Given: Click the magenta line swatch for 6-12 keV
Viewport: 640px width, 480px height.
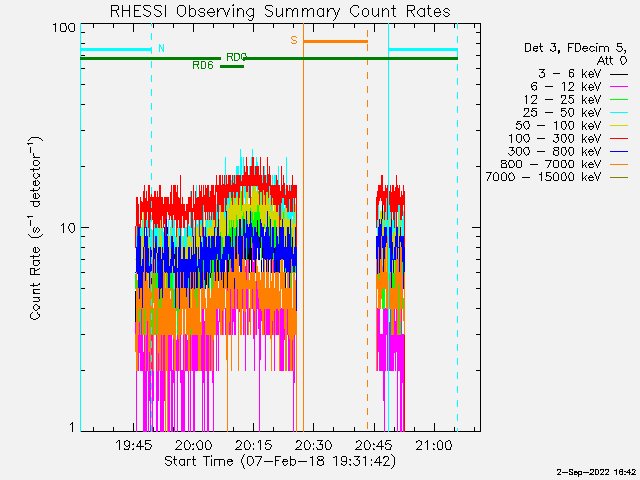Looking at the screenshot, I should click(619, 87).
